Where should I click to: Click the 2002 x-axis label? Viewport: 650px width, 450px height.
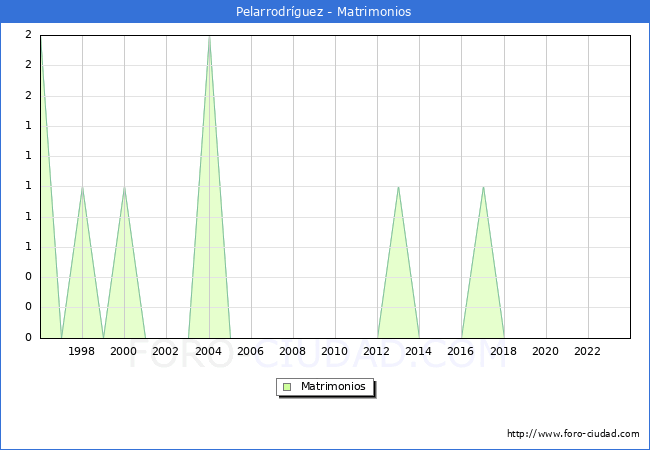[166, 351]
